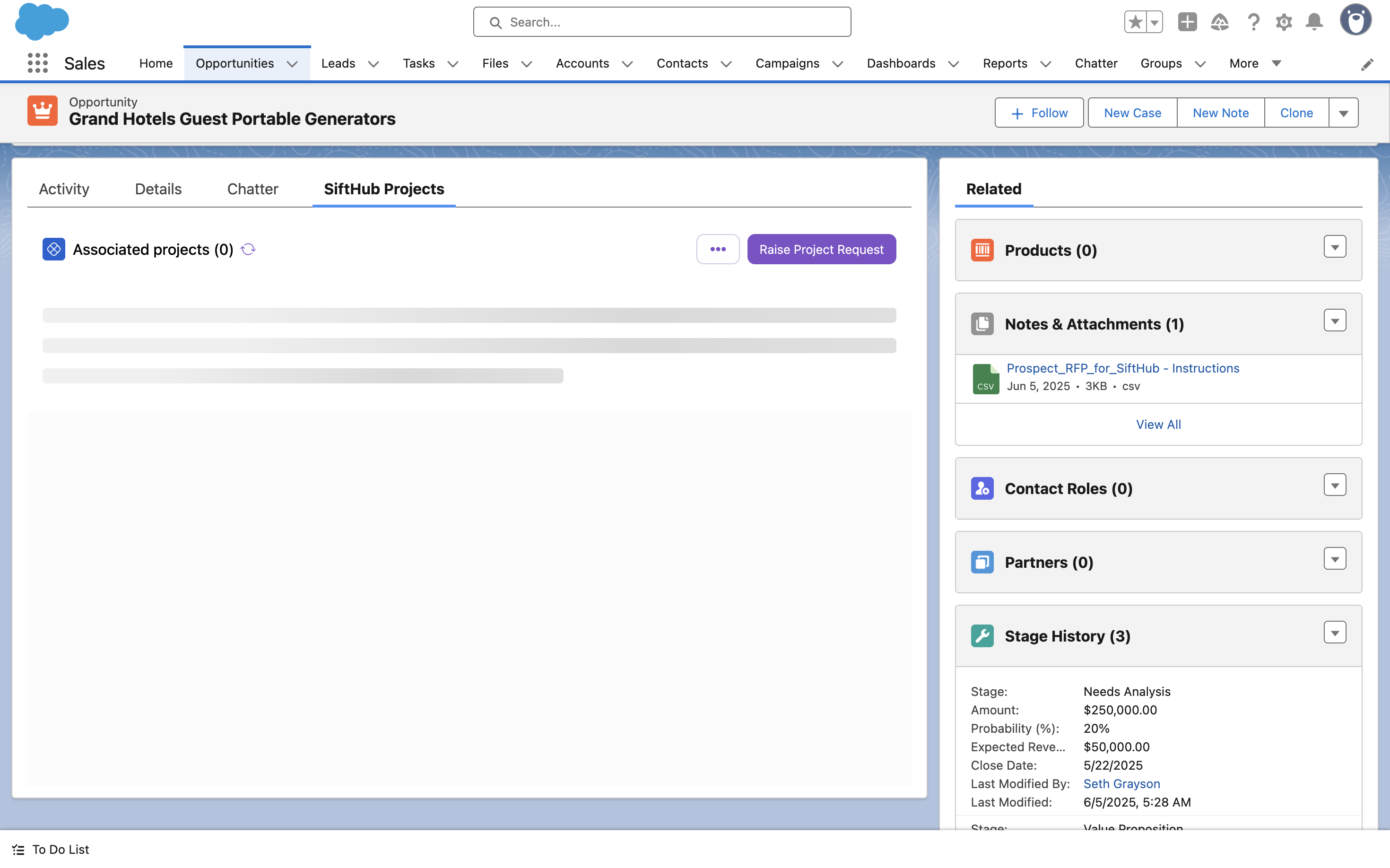Viewport: 1390px width, 868px height.
Task: Switch to the Details tab
Action: (x=158, y=189)
